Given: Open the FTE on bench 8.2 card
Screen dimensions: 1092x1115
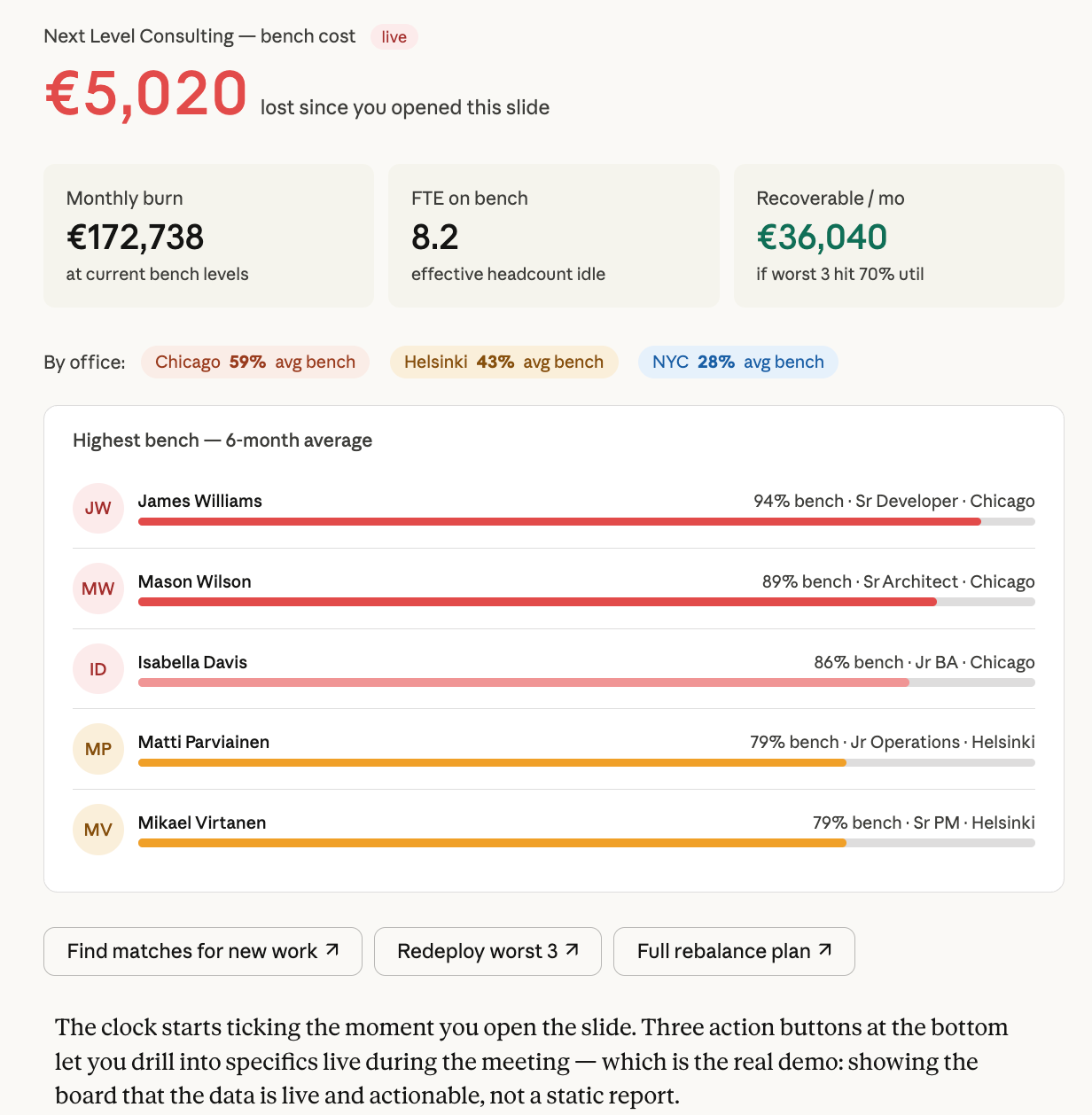Looking at the screenshot, I should (554, 236).
